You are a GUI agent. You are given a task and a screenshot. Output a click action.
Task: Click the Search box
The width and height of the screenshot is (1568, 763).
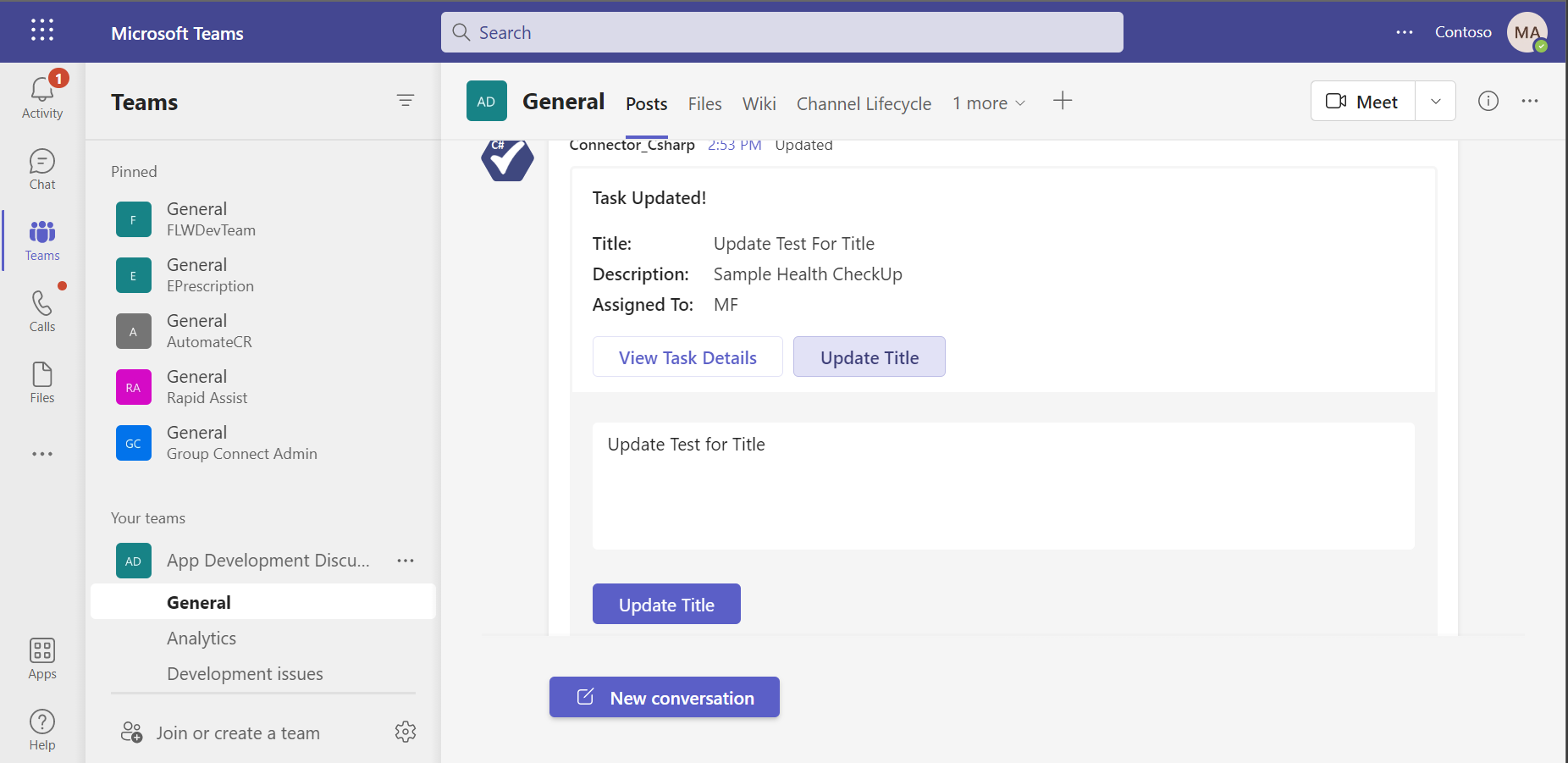tap(782, 32)
